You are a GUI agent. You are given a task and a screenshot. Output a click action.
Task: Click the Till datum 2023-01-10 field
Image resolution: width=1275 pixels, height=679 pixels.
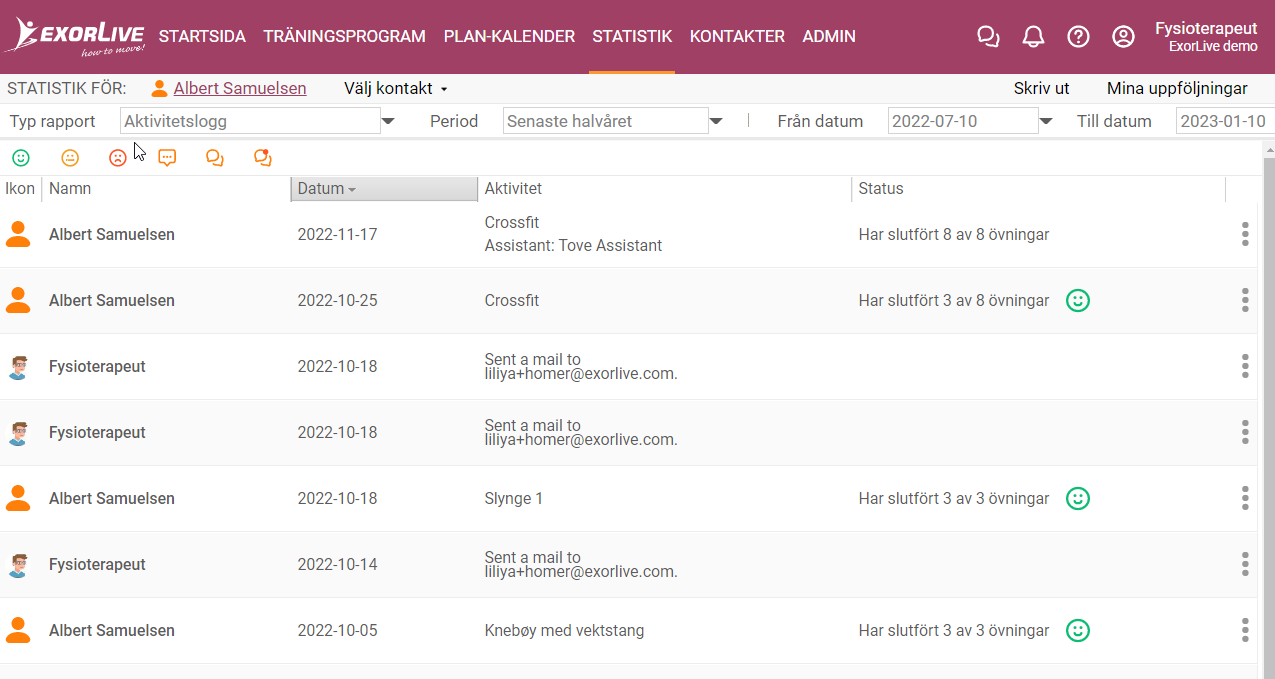(x=1225, y=121)
